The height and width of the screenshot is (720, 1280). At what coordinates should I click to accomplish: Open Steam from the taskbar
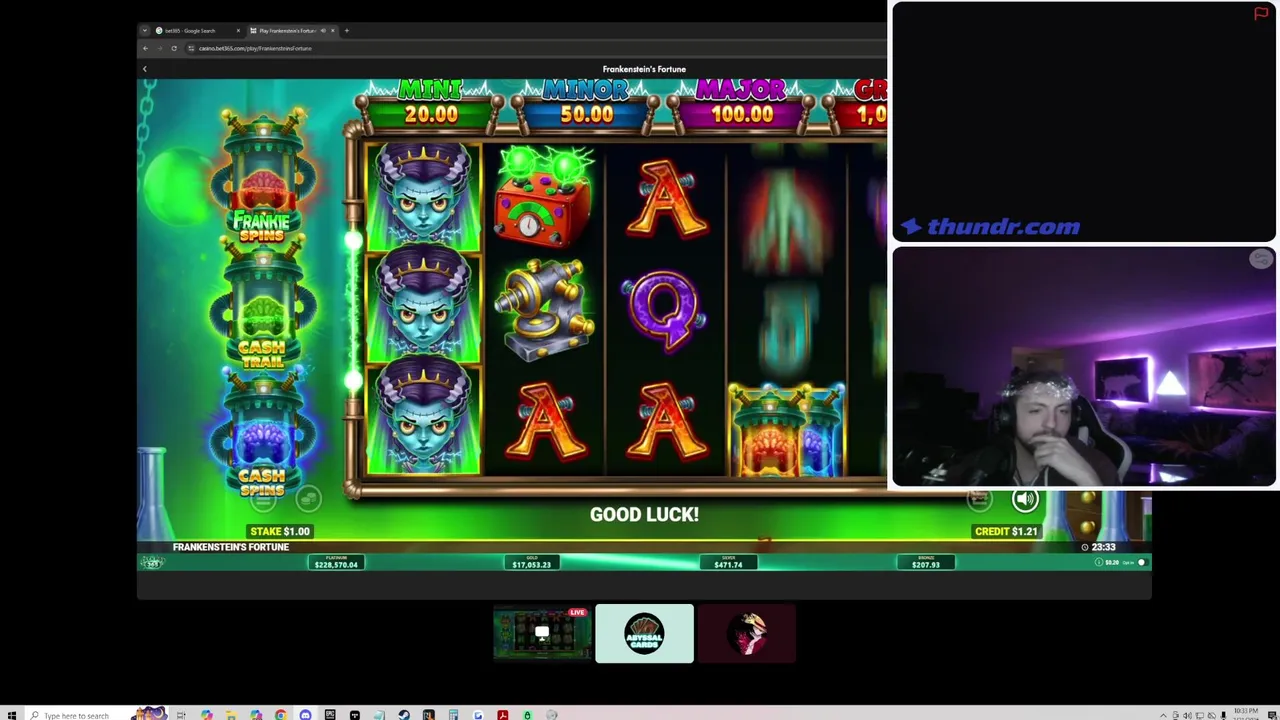point(404,715)
